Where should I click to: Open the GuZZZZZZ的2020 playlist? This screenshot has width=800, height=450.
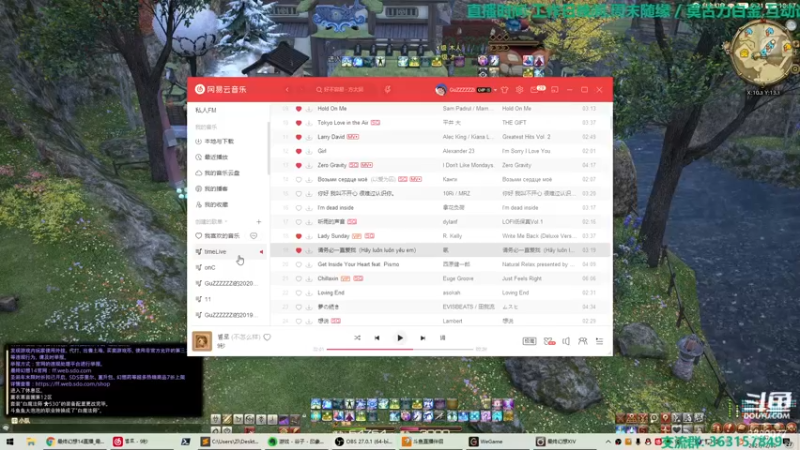(x=229, y=283)
